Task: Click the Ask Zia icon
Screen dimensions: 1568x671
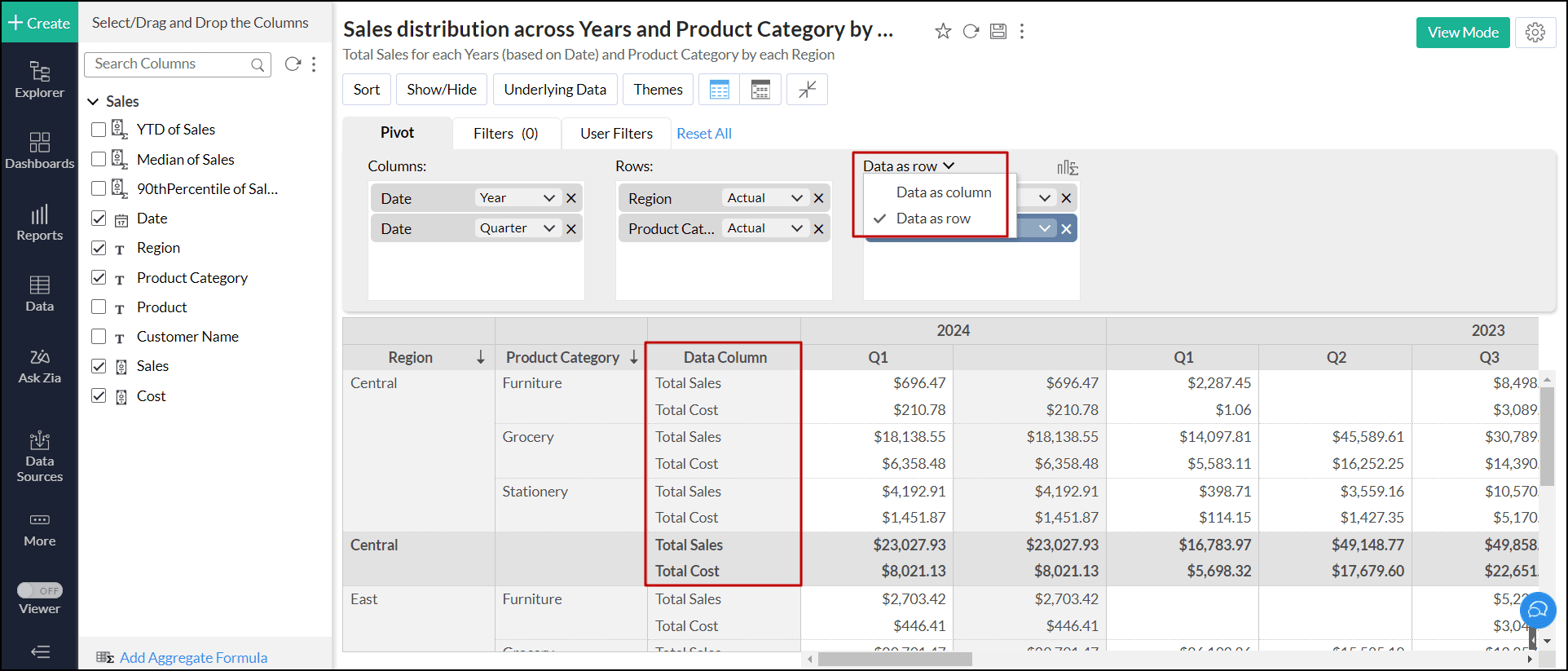Action: point(39,366)
